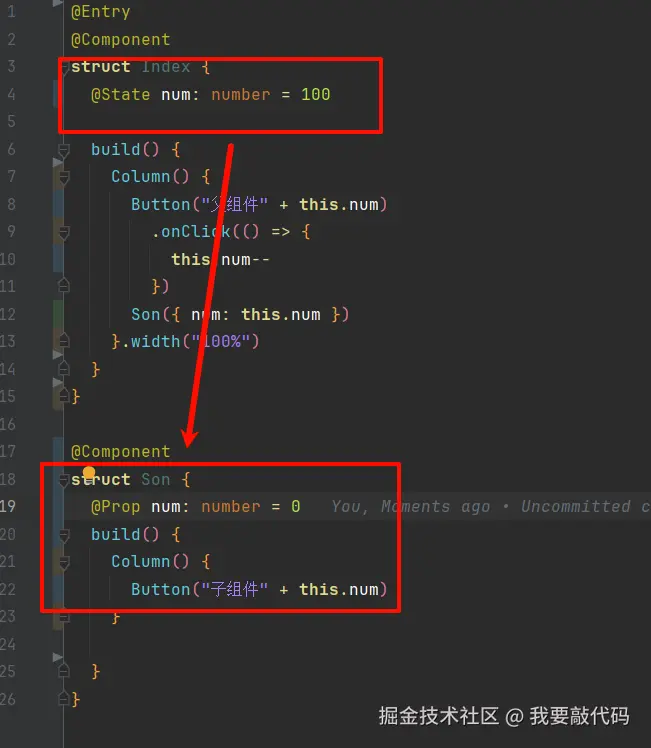Click this.num on line 12

(x=281, y=314)
